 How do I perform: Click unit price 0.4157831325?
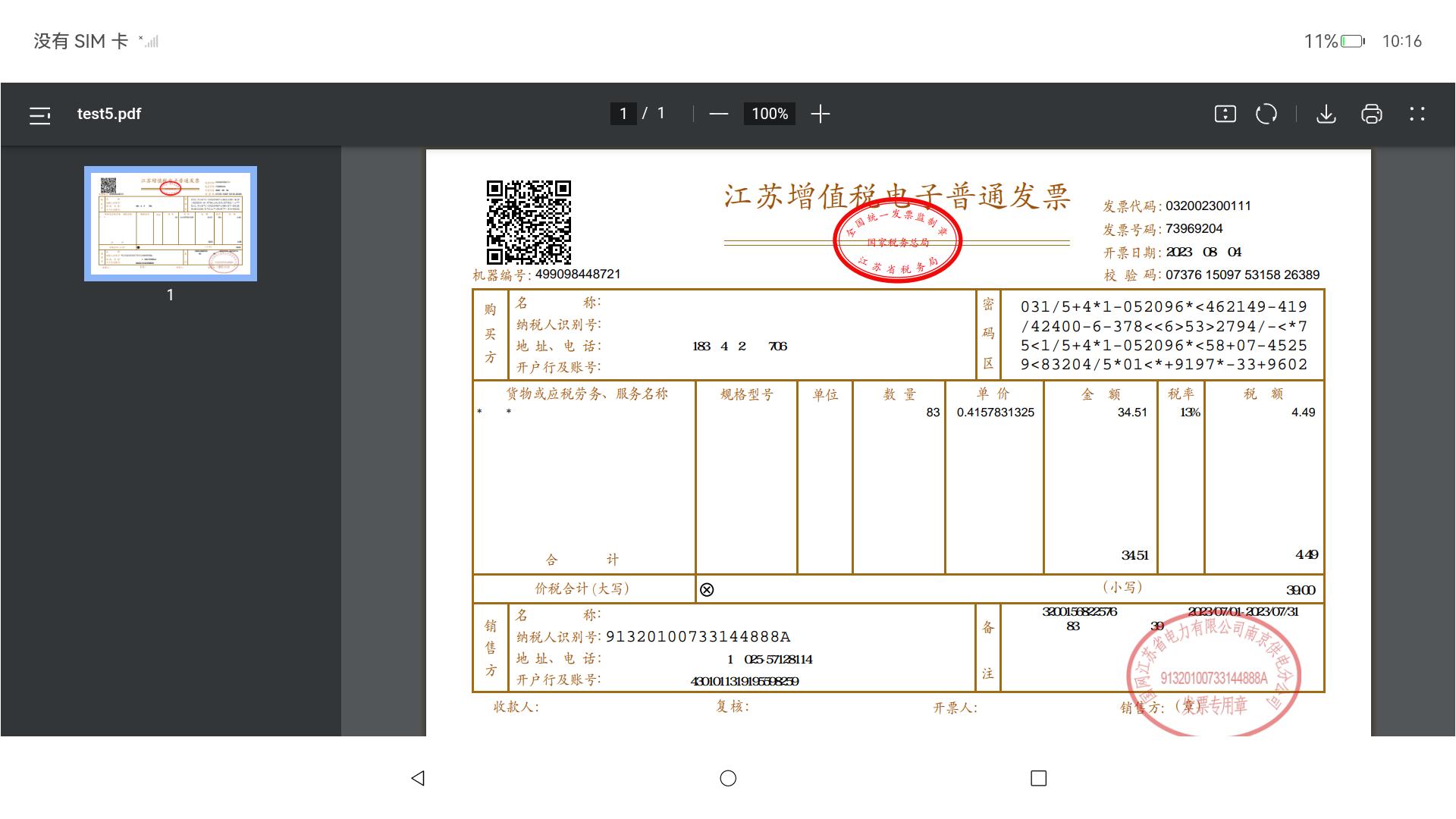pyautogui.click(x=996, y=413)
